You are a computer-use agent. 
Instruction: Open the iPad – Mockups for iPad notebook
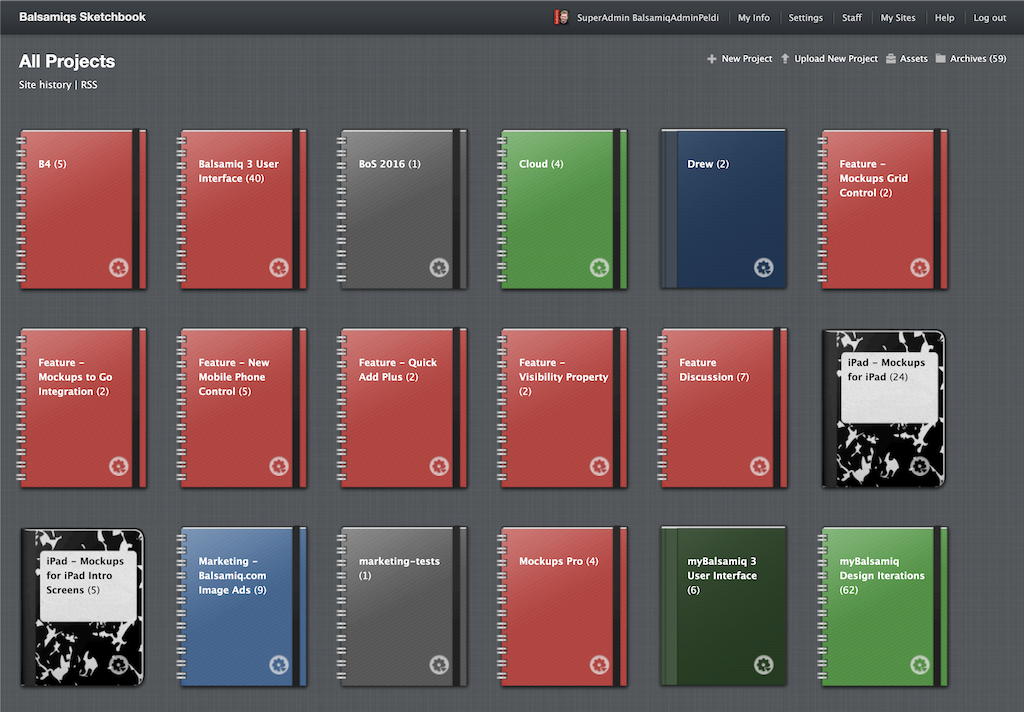tap(883, 408)
